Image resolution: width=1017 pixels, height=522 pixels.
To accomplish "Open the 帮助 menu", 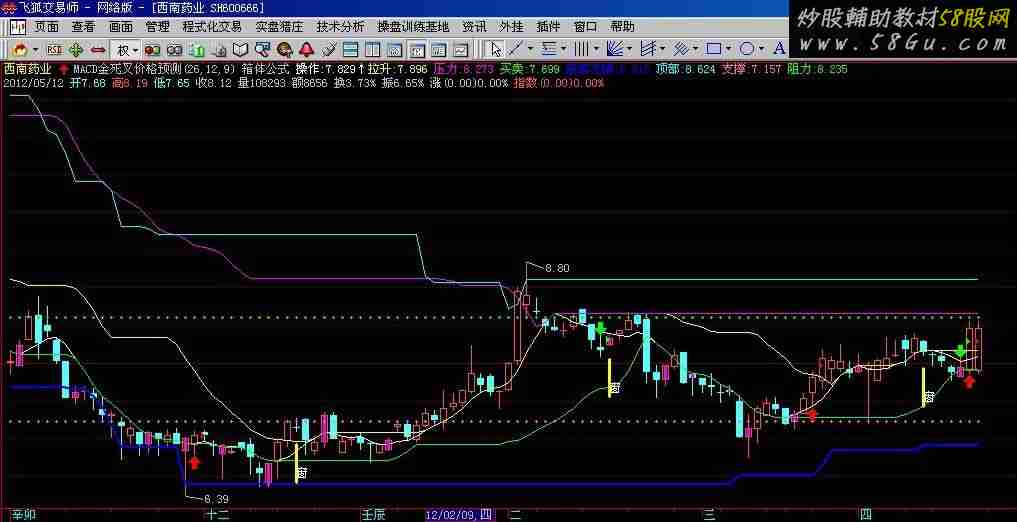I will coord(623,27).
